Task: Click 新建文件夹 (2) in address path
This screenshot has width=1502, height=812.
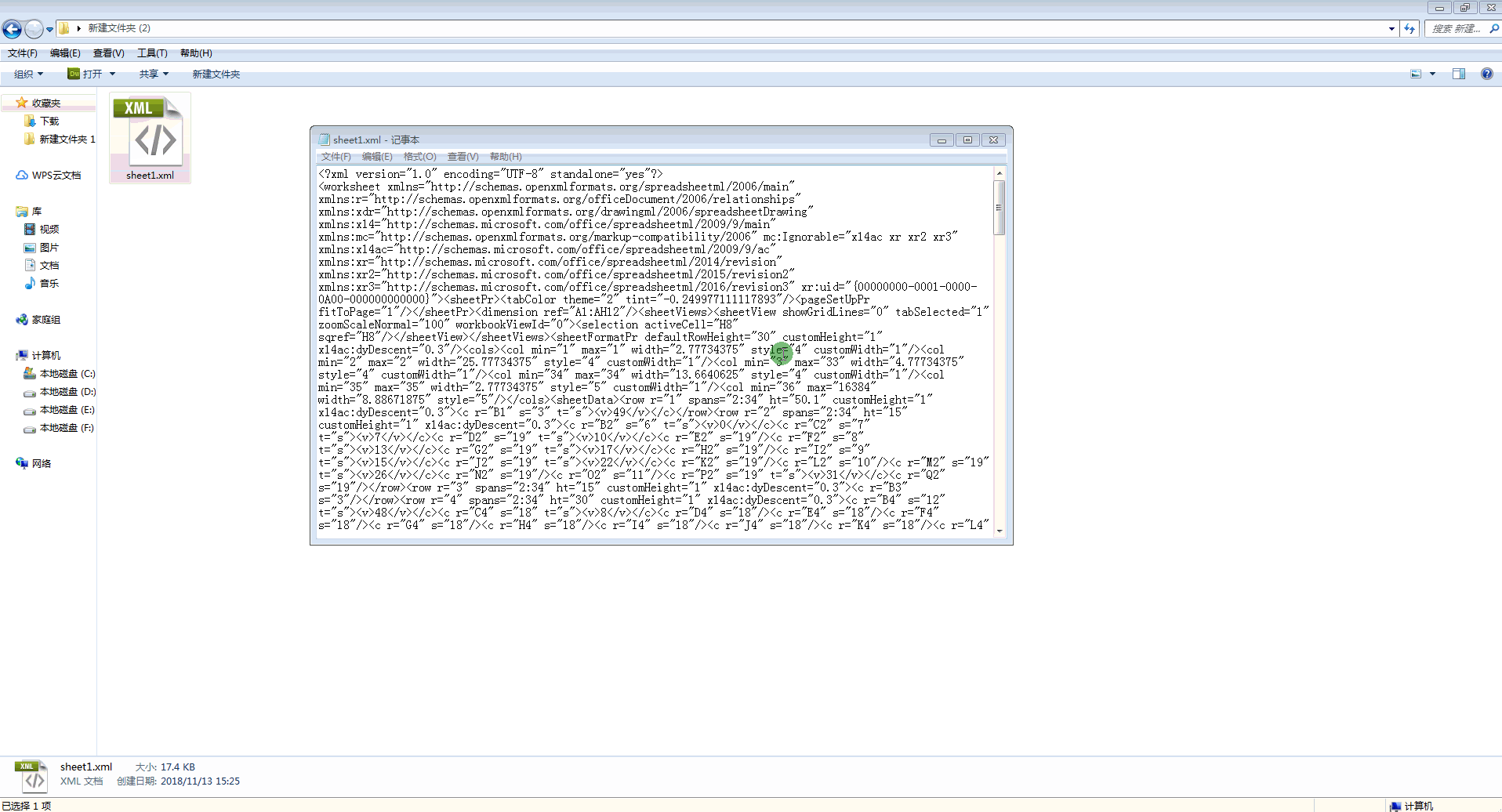Action: [x=119, y=28]
